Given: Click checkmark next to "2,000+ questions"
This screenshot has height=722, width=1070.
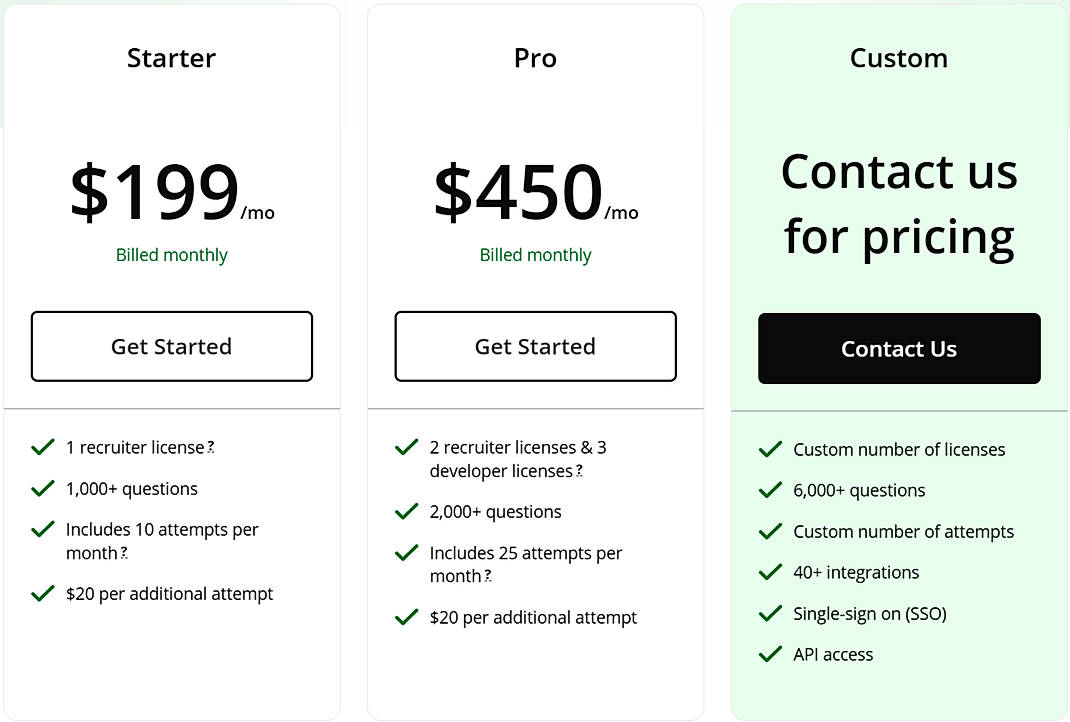Looking at the screenshot, I should [407, 511].
